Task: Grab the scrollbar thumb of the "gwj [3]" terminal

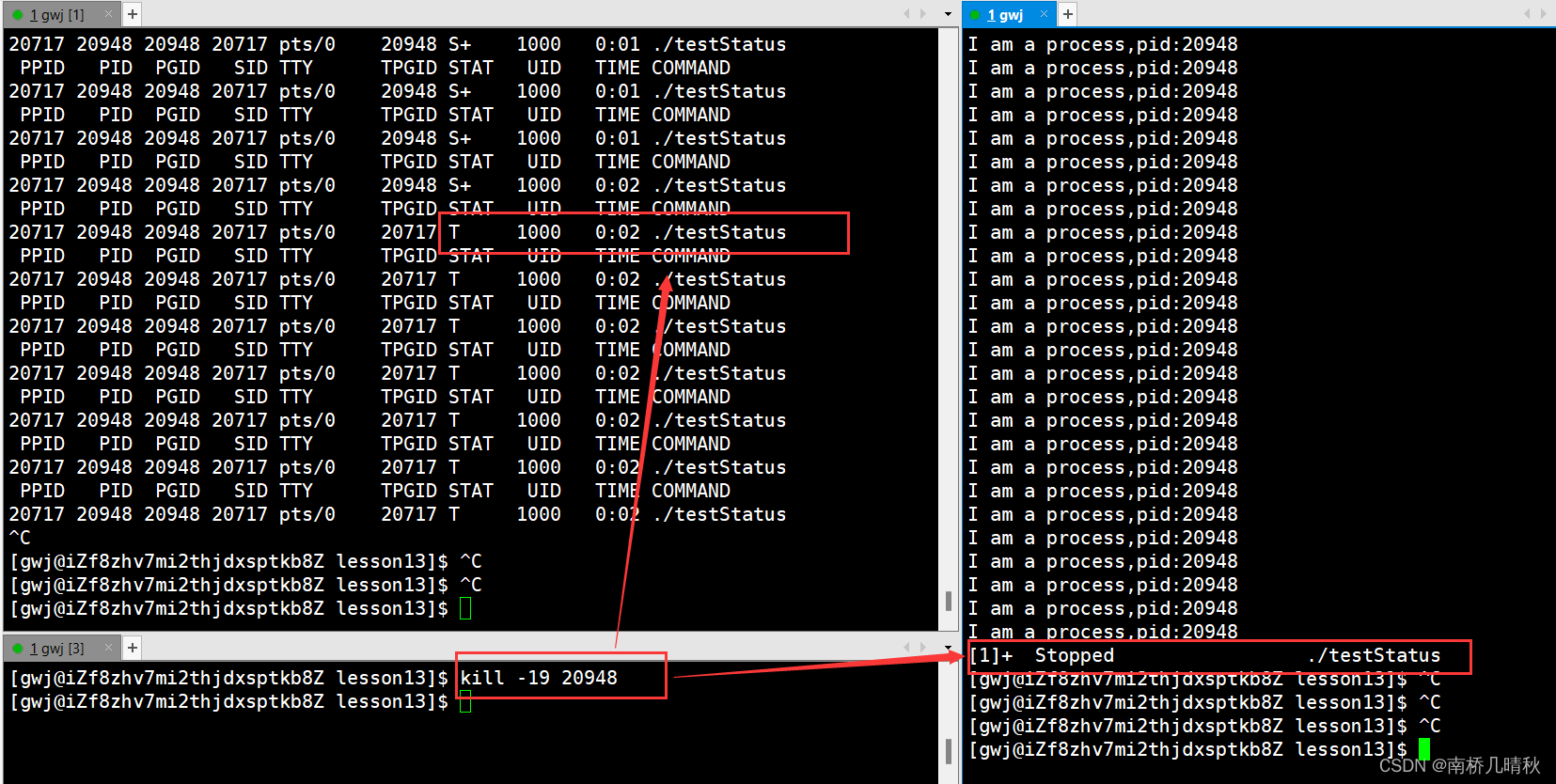Action: tap(948, 751)
